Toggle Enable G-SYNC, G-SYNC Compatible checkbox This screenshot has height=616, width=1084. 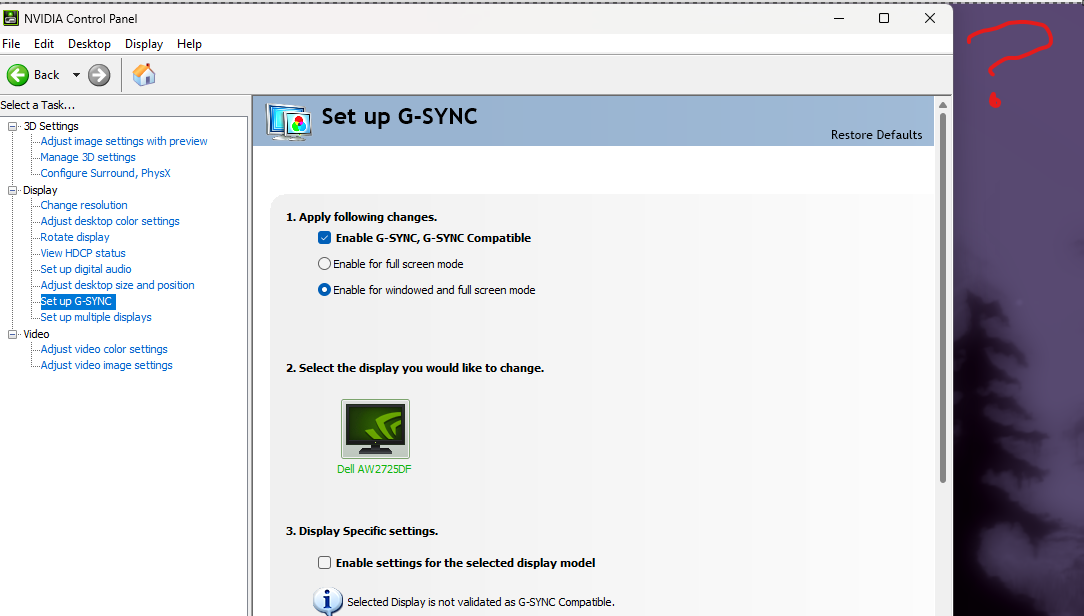[x=324, y=238]
